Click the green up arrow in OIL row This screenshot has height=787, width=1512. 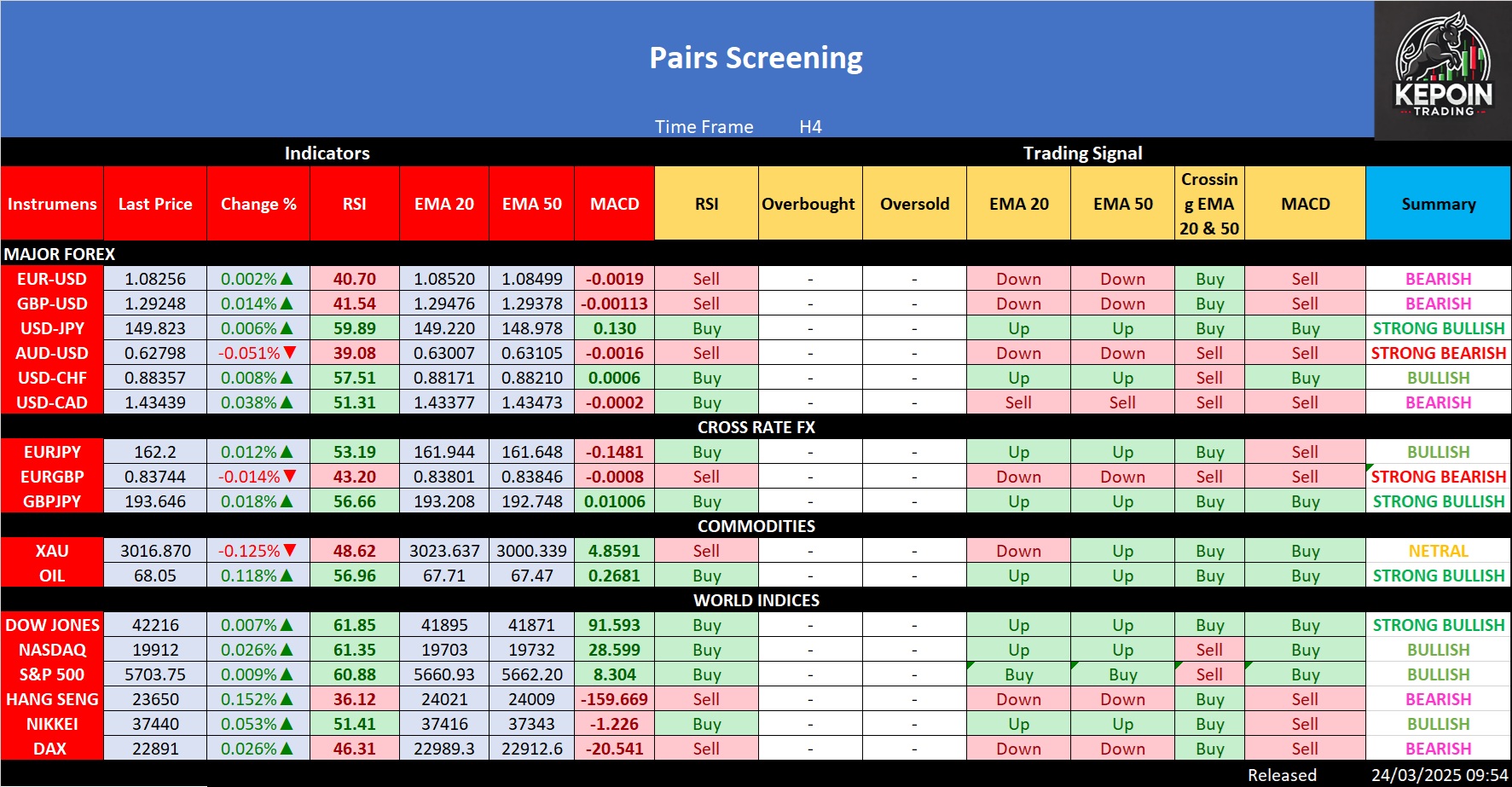coord(287,576)
